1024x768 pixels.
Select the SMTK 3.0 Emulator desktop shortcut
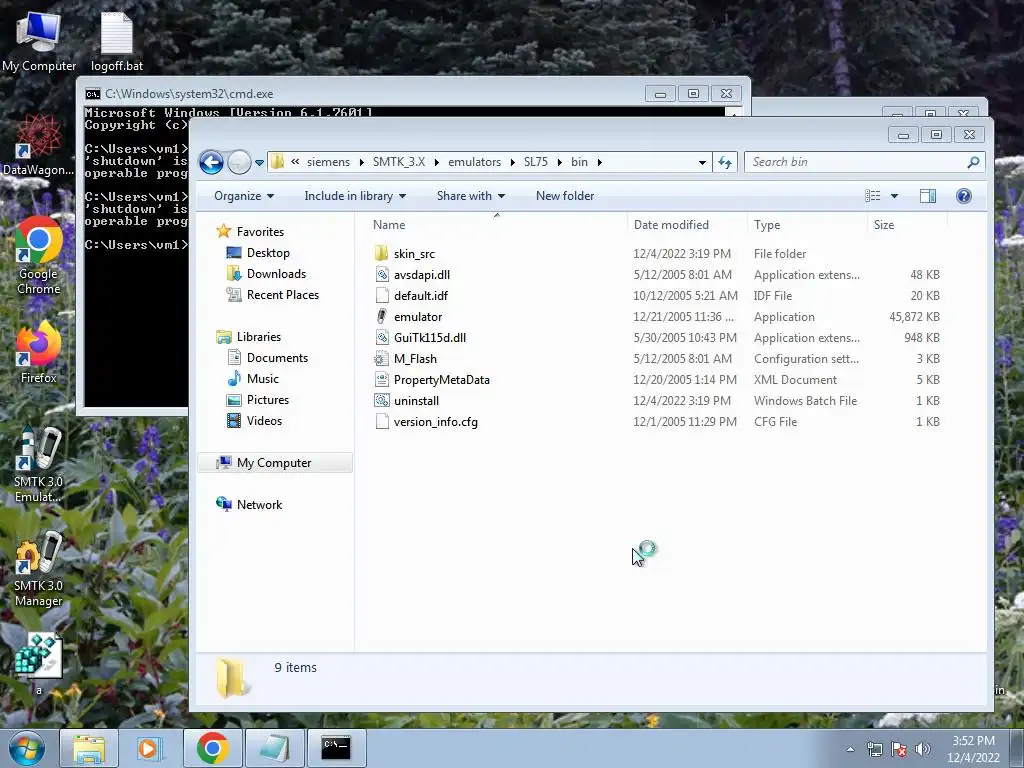(39, 465)
